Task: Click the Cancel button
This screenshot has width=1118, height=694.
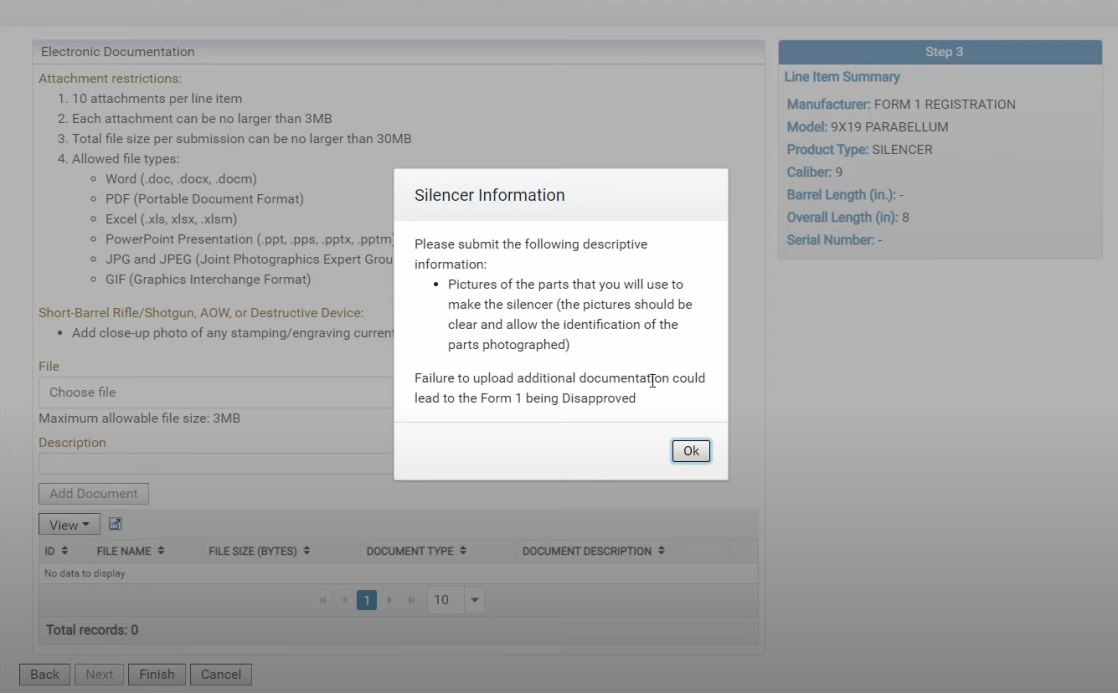Action: pos(221,674)
